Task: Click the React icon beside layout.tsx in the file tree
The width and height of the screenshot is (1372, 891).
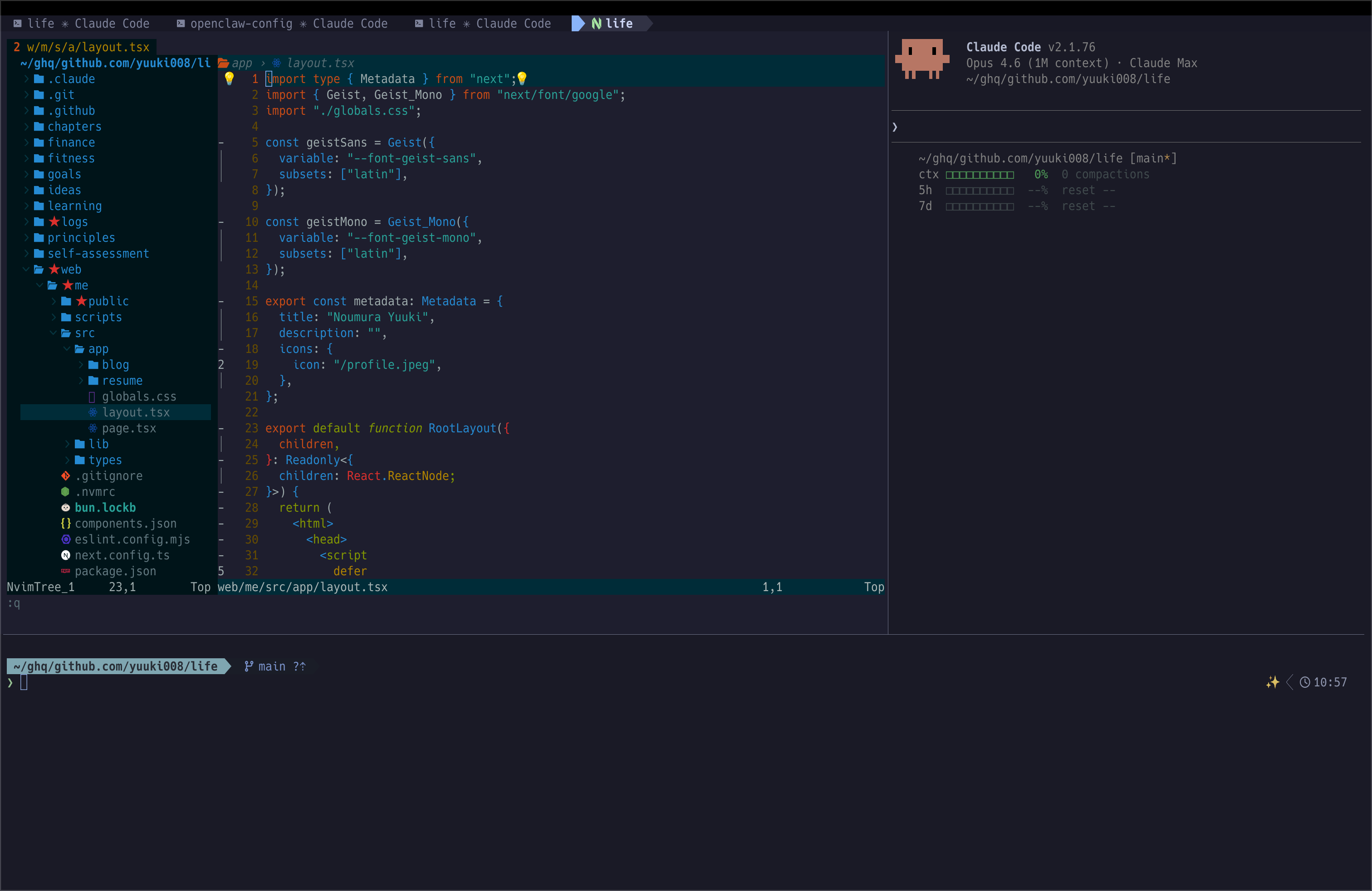Action: [x=93, y=412]
